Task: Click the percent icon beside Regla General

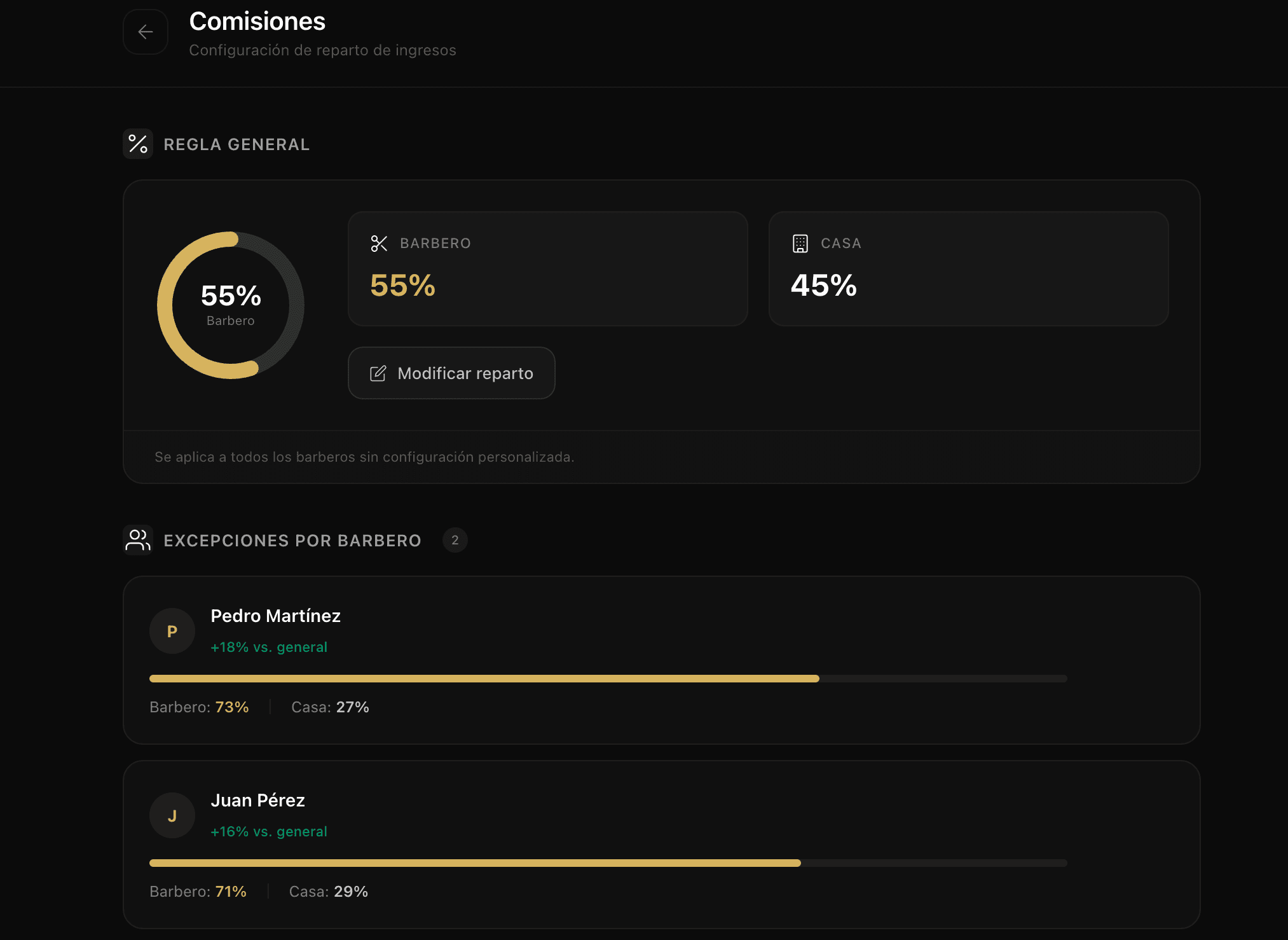Action: (x=138, y=144)
